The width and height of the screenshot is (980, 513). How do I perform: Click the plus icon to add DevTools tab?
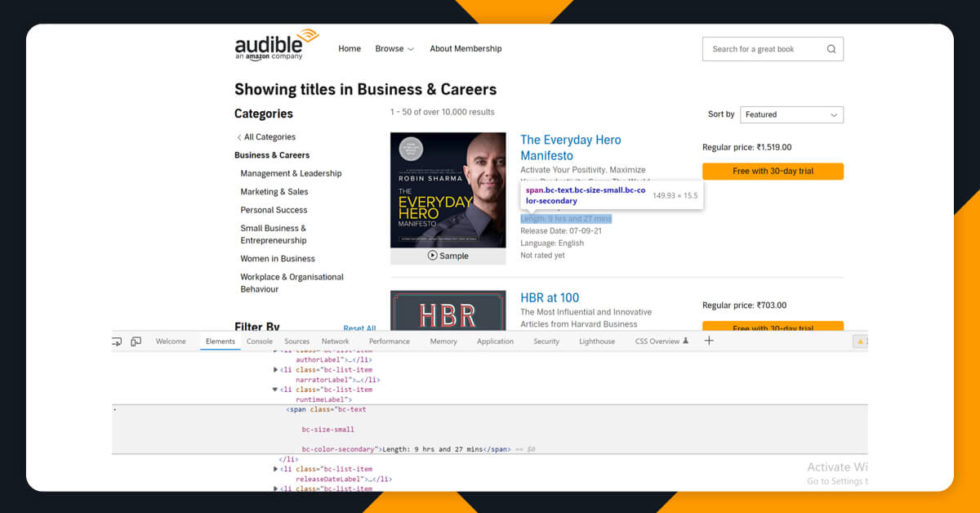click(709, 341)
